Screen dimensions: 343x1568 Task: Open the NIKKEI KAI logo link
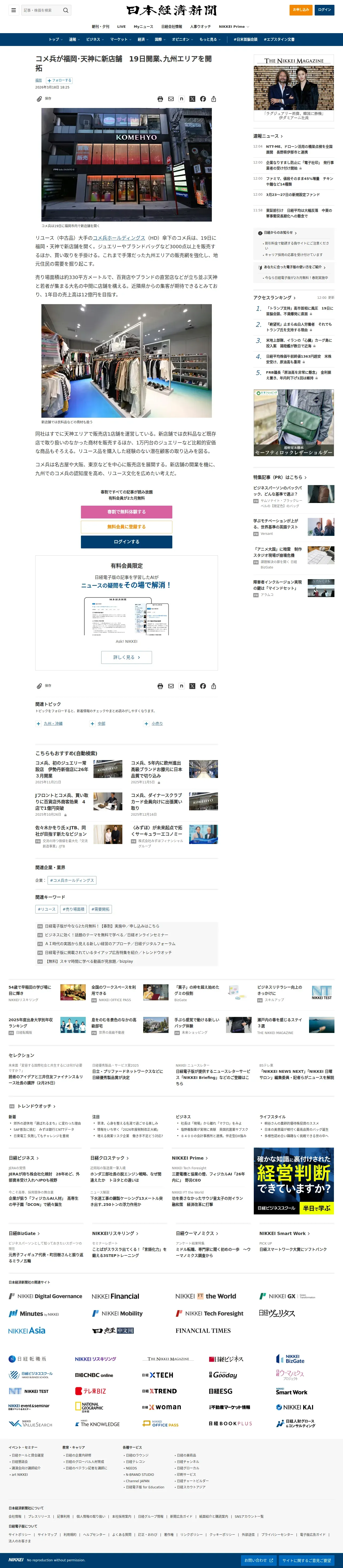pos(294,1407)
